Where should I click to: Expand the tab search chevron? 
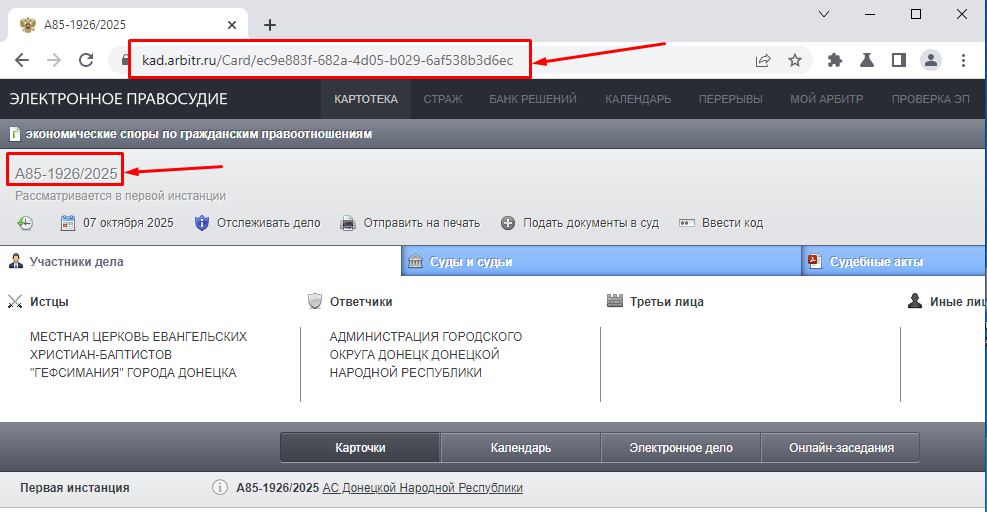click(x=825, y=15)
